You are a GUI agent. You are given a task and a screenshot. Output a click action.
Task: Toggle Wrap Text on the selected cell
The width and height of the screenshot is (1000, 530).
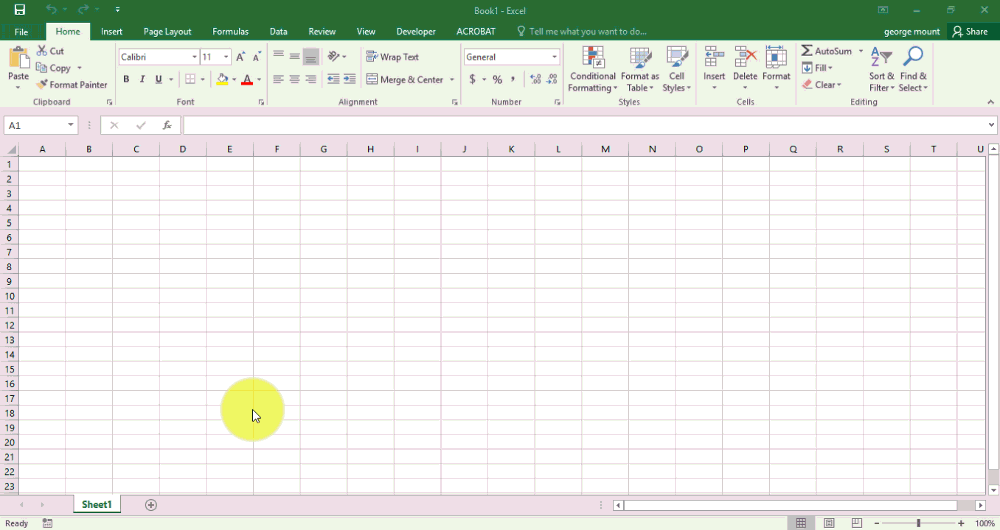point(392,57)
